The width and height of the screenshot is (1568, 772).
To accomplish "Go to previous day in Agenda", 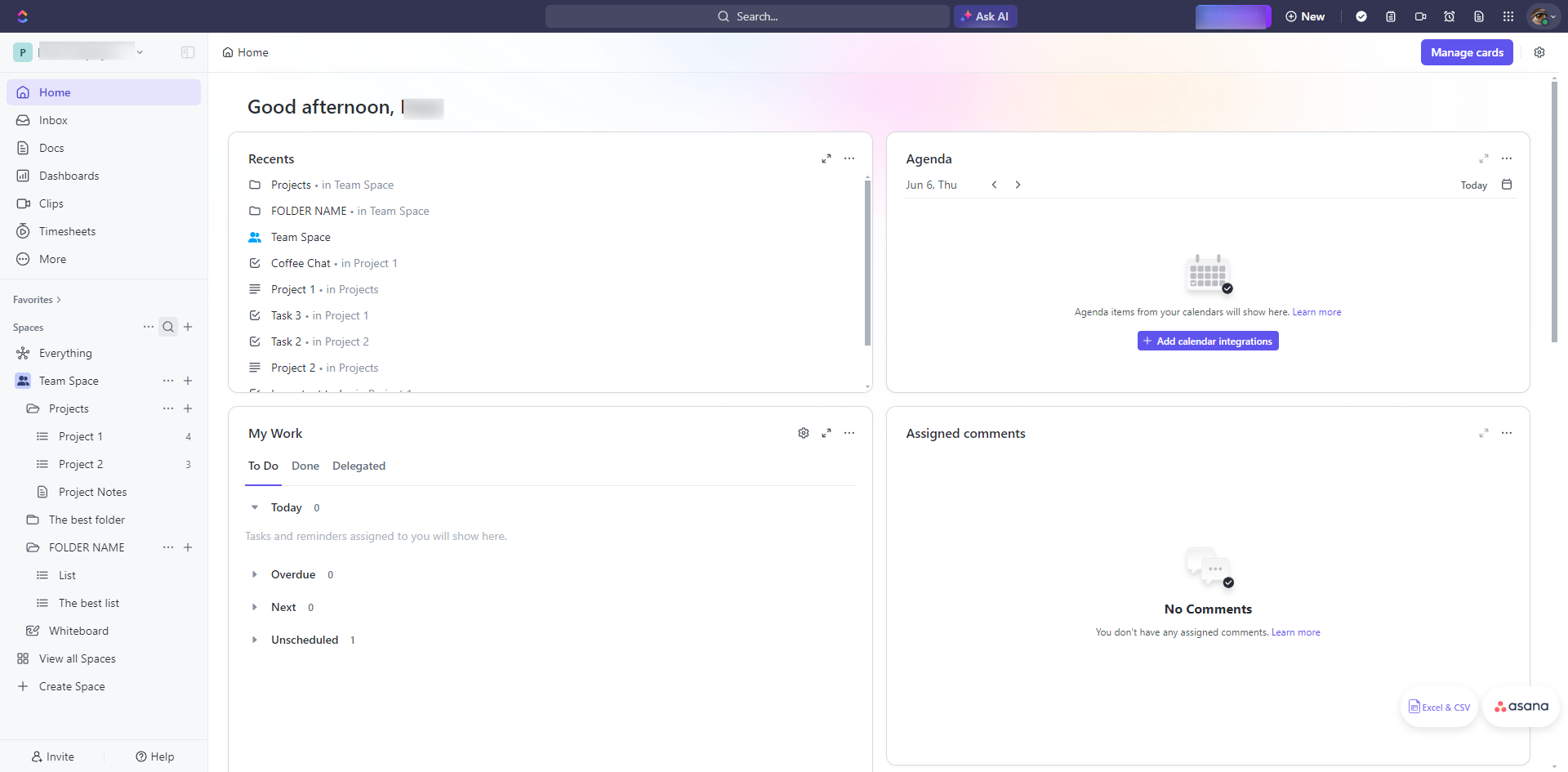I will 994,185.
